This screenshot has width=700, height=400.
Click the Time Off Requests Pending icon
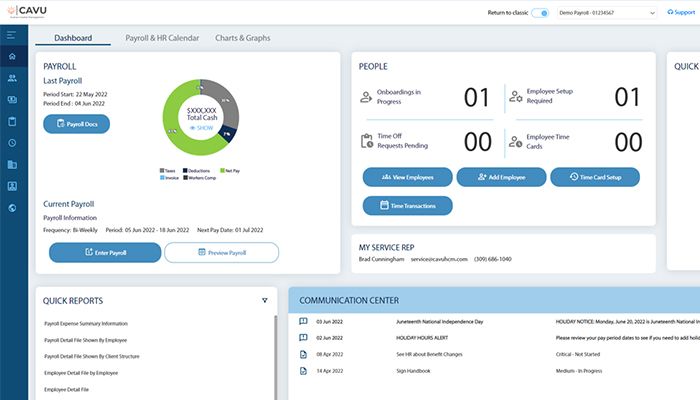pyautogui.click(x=367, y=141)
